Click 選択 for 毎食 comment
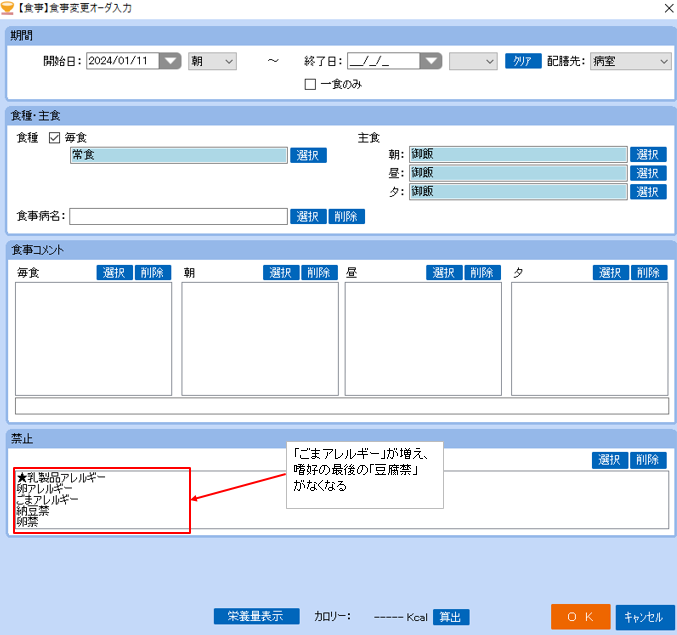 coord(114,272)
